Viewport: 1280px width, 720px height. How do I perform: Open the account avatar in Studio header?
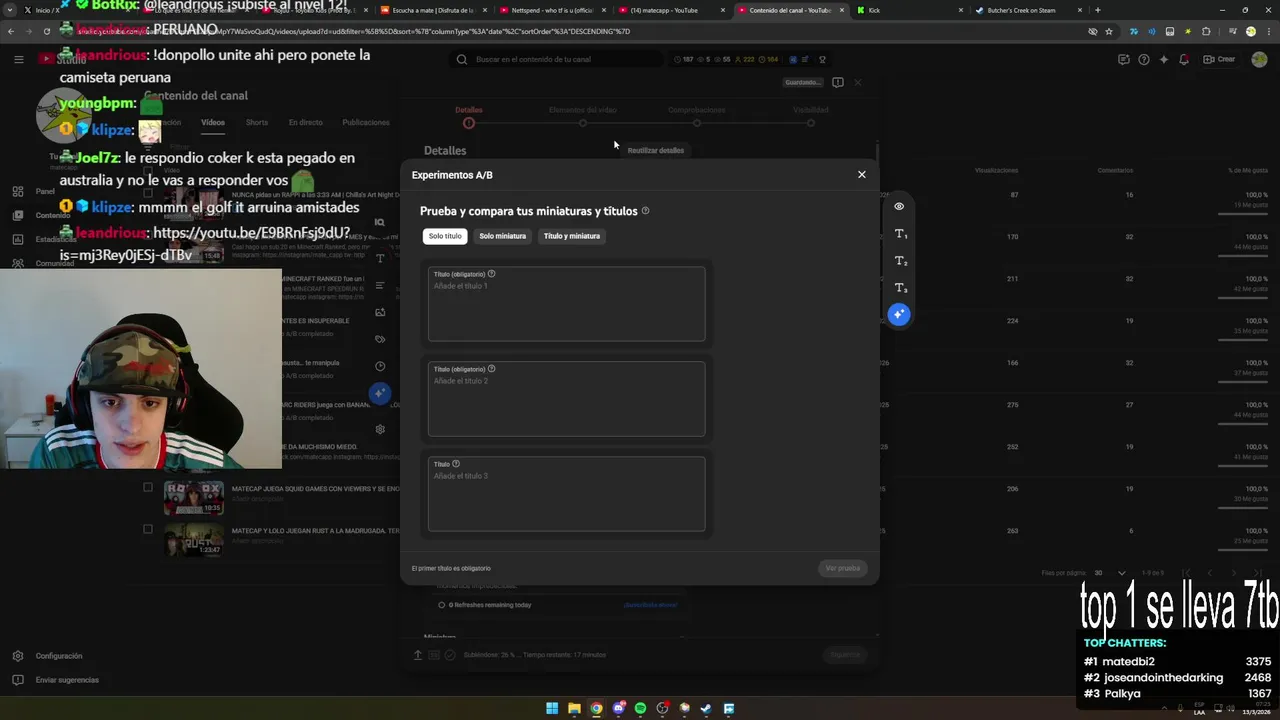1258,59
